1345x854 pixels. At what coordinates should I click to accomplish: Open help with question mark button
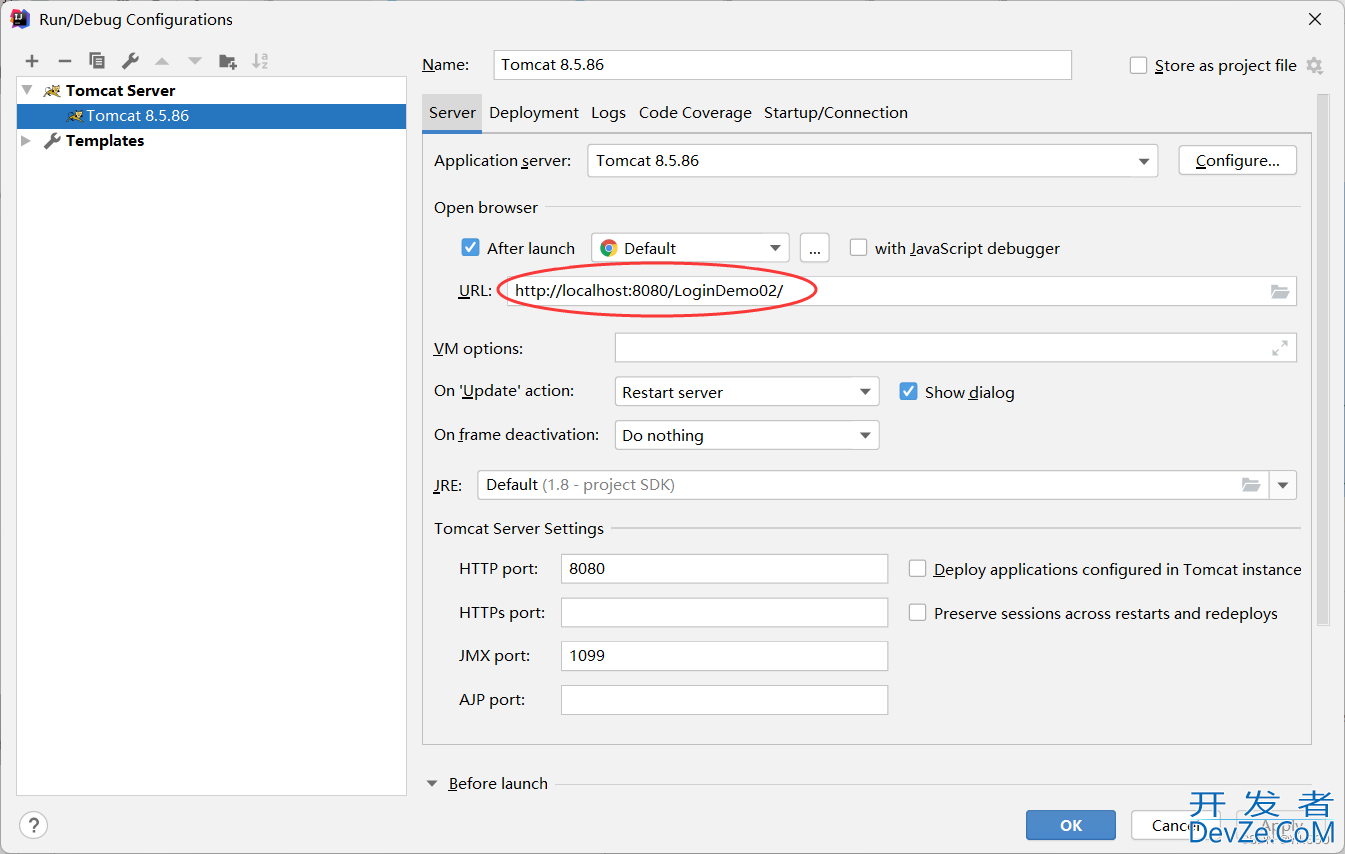coord(33,825)
